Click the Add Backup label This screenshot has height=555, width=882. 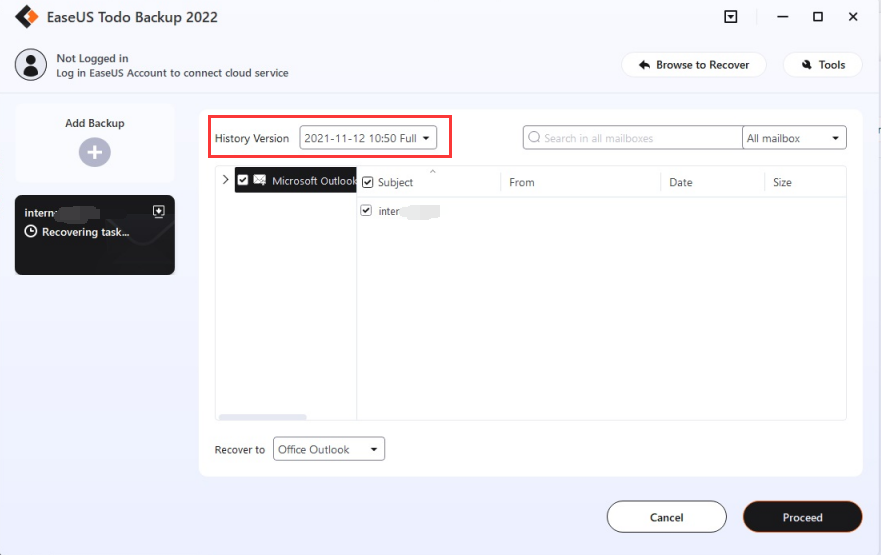94,123
